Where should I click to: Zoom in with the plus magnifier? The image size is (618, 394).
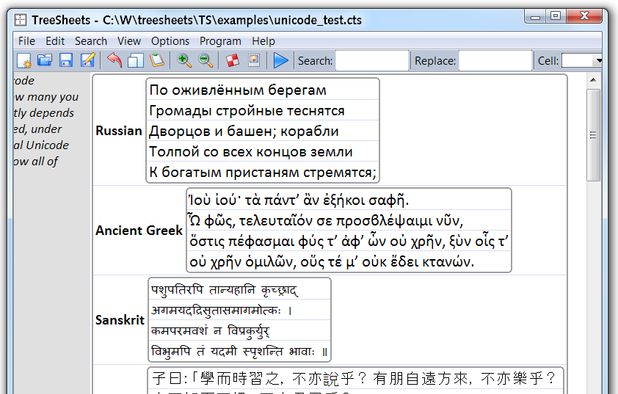point(184,61)
